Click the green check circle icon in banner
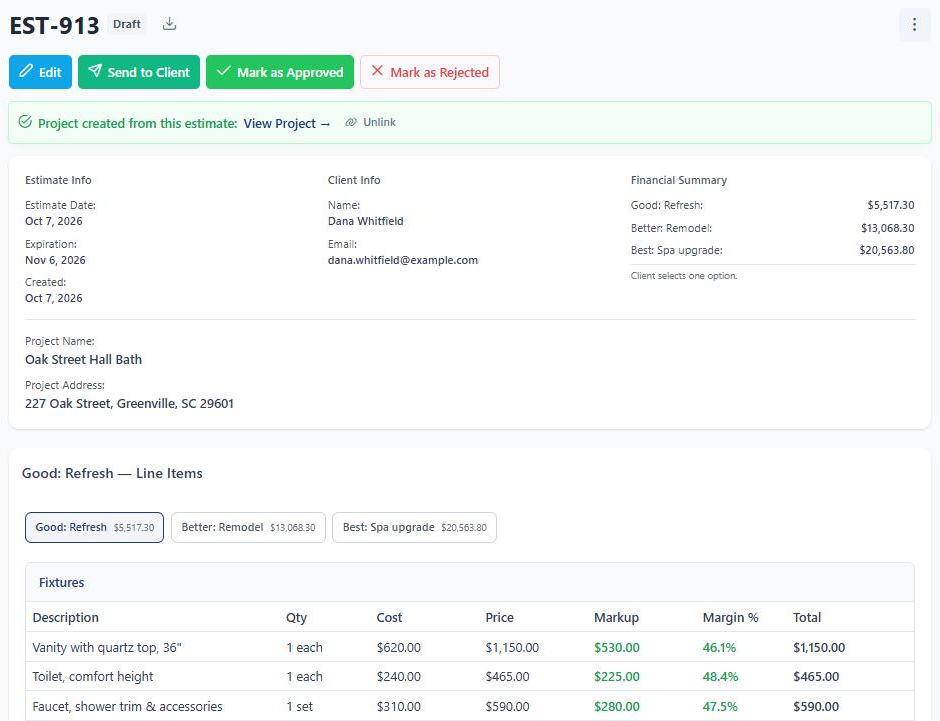This screenshot has width=940, height=721. click(25, 122)
